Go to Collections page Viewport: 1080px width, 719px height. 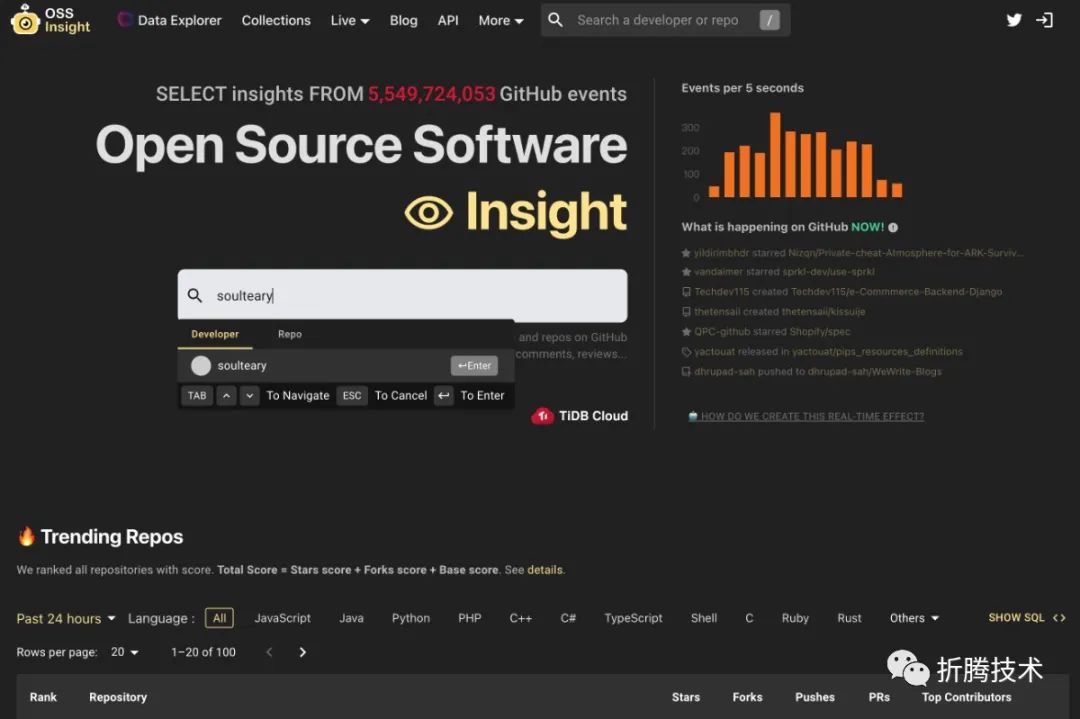[x=276, y=21]
